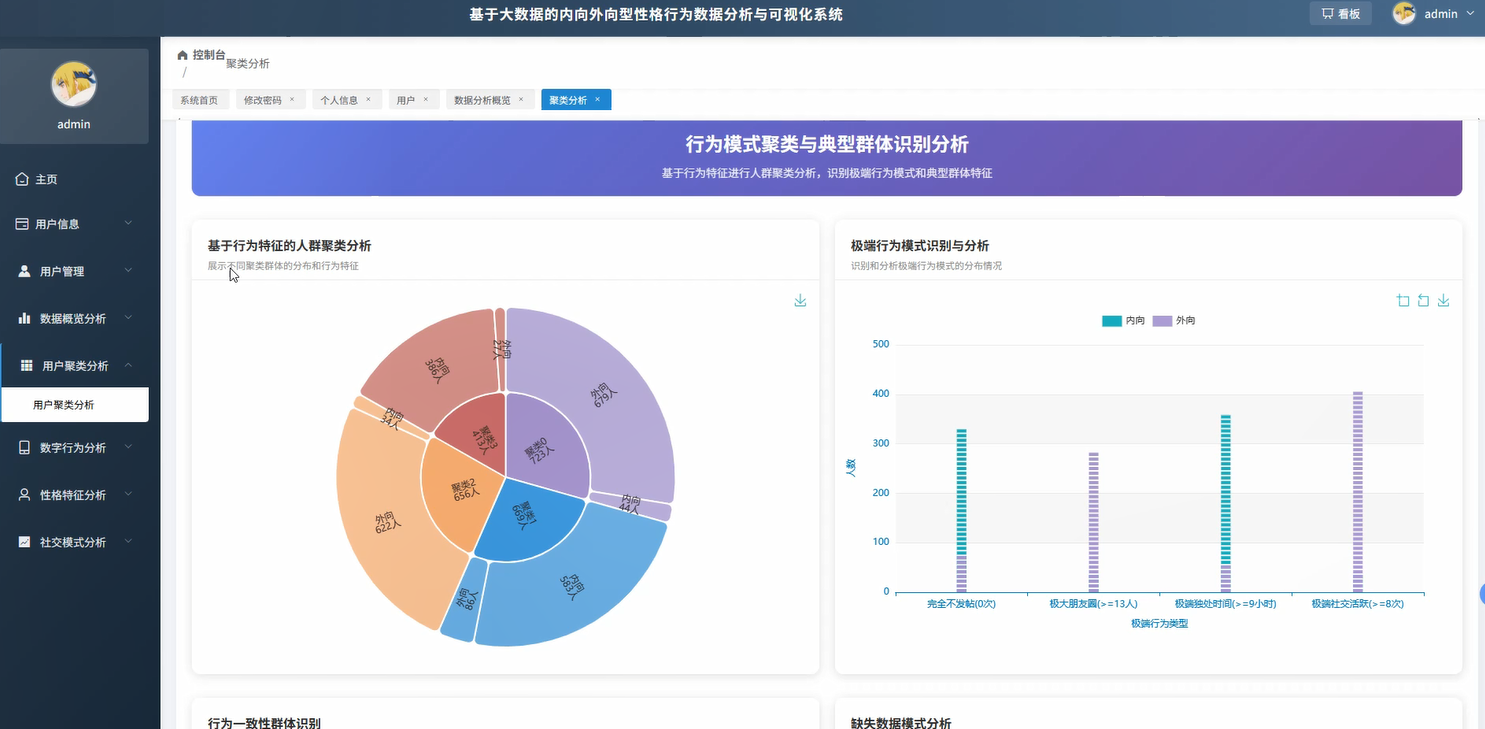Screen dimensions: 1485x729
Task: Click the purple bar above 极大朋友圈(>=13人)
Action: [x=1093, y=522]
